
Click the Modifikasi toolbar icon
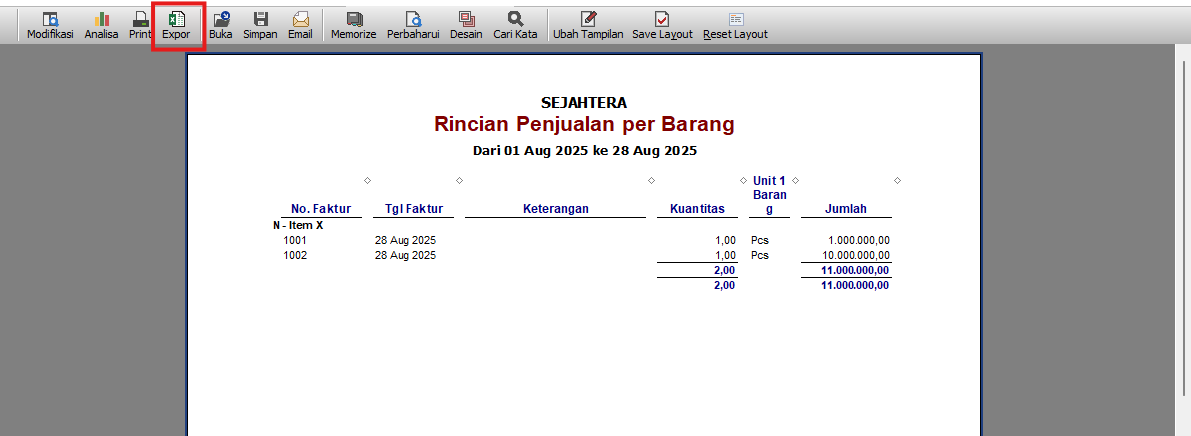point(50,25)
